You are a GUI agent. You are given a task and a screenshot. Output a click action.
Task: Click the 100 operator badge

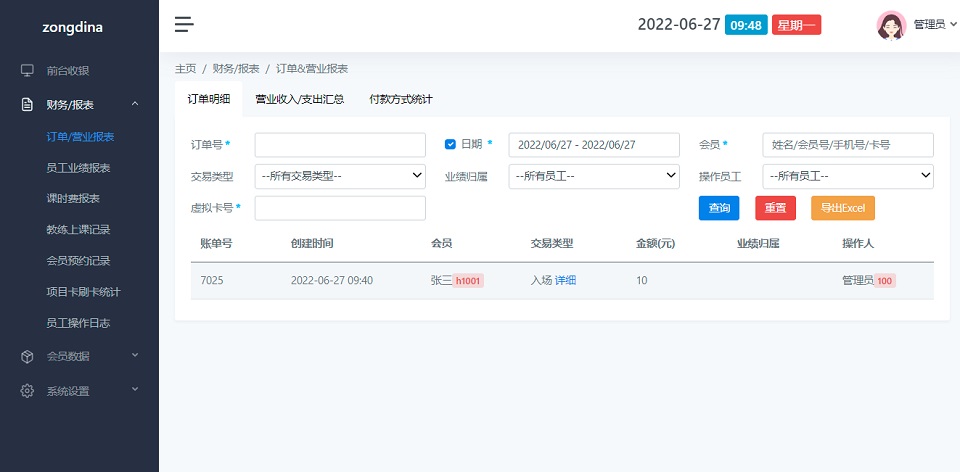[x=885, y=281]
